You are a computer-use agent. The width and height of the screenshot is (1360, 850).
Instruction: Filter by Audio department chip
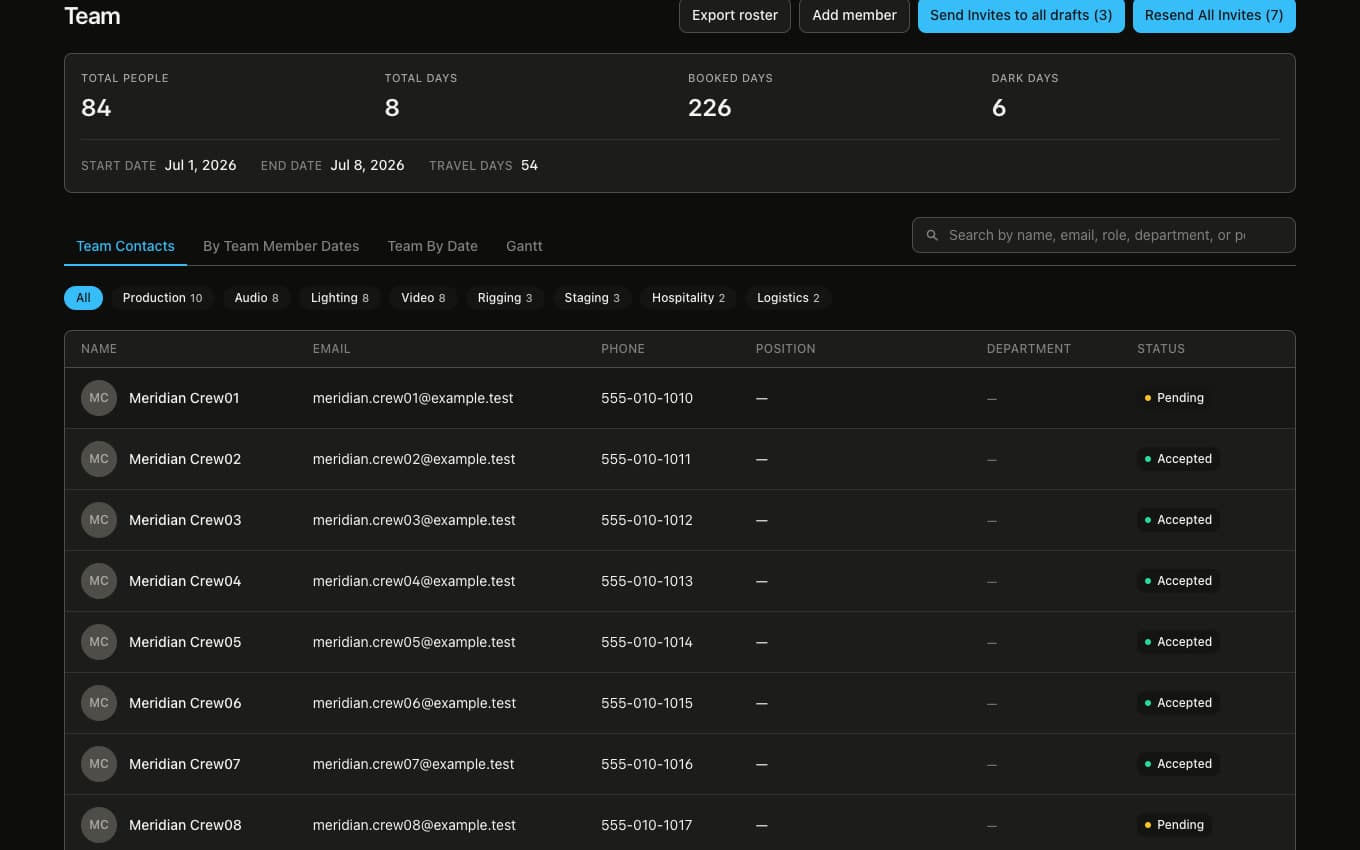pos(256,298)
